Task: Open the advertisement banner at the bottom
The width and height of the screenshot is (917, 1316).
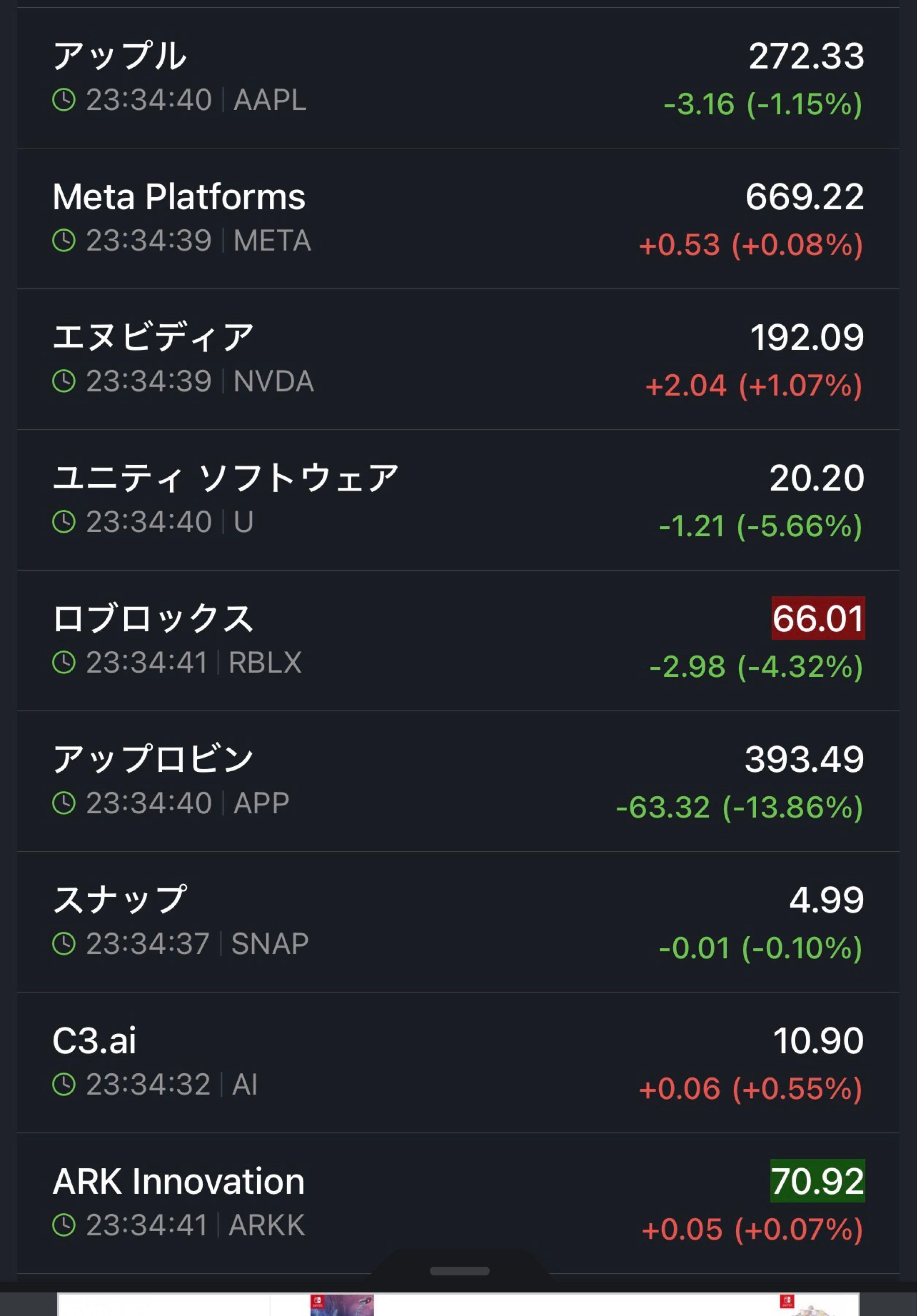Action: [458, 1304]
